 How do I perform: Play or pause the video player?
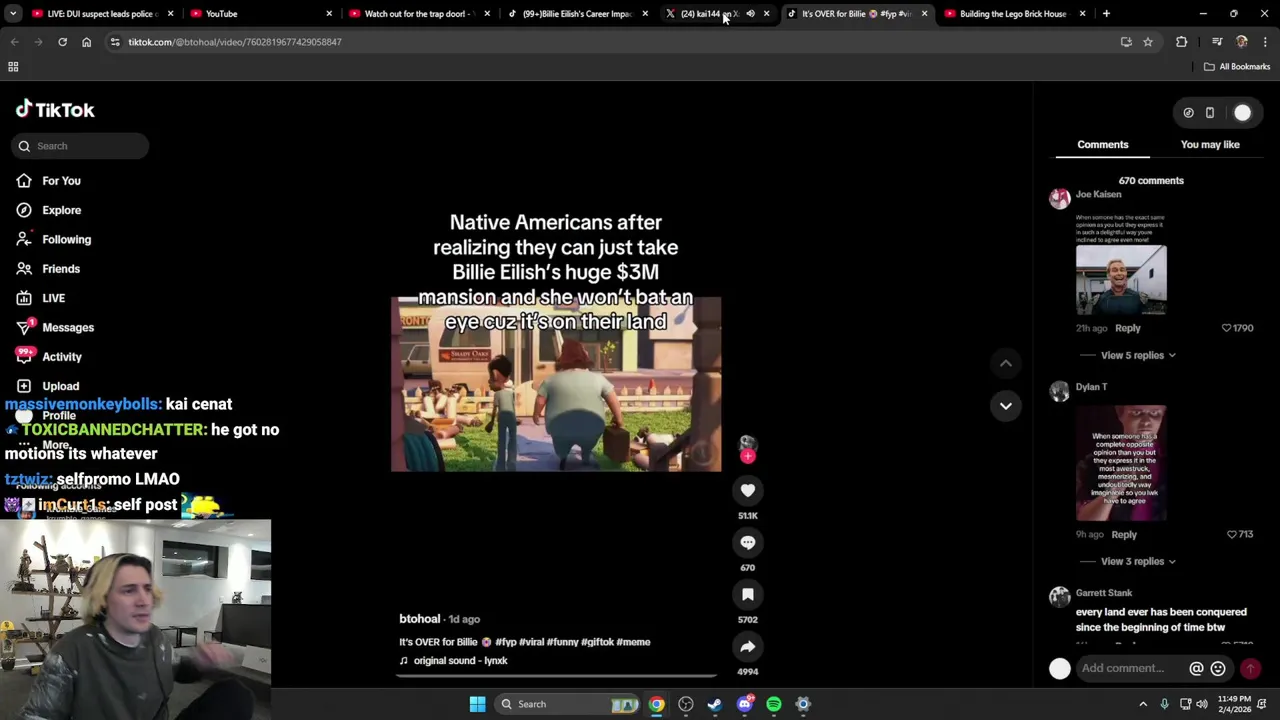pyautogui.click(x=556, y=384)
